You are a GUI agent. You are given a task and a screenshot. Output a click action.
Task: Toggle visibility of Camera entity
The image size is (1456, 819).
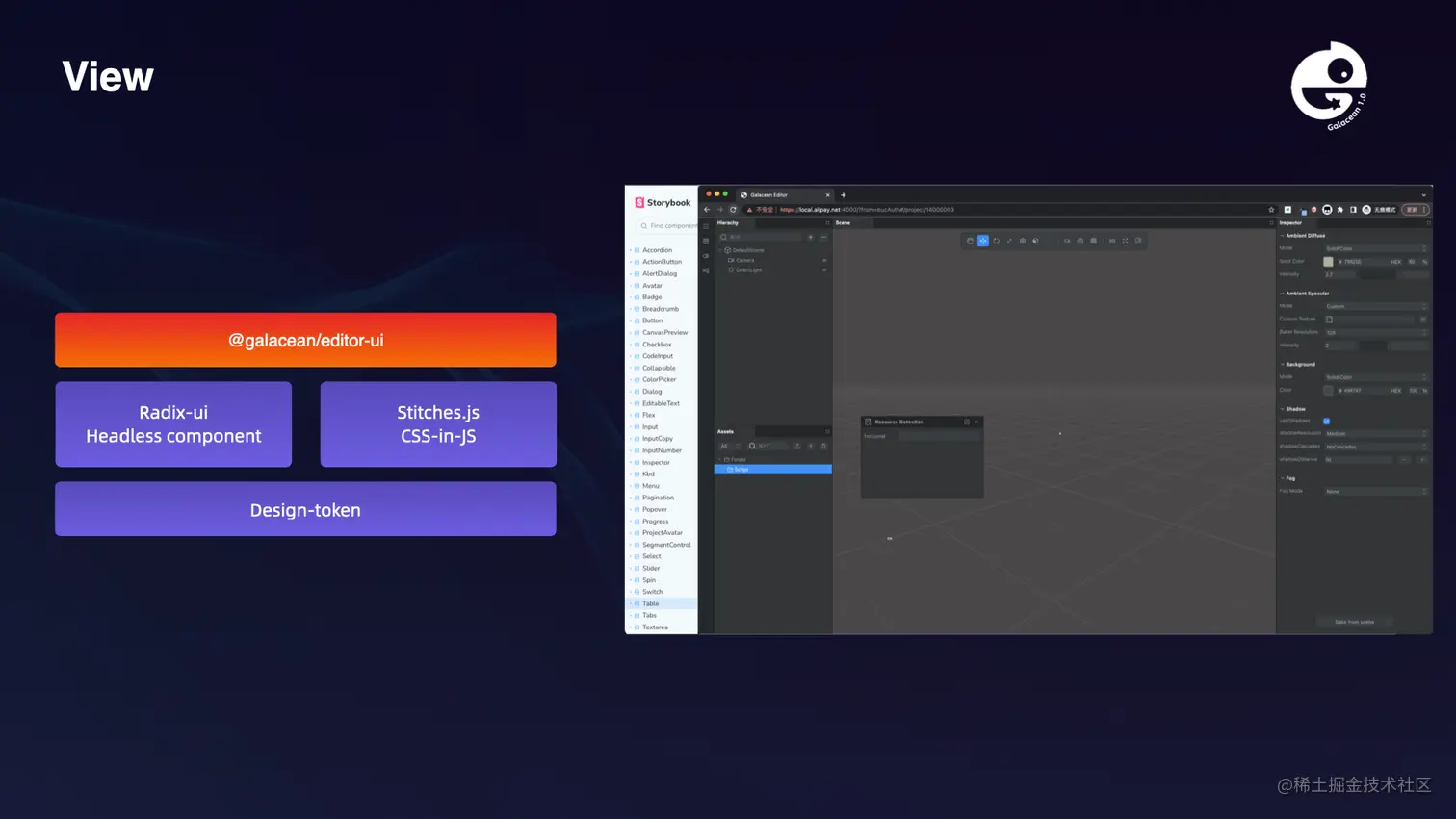coord(824,260)
